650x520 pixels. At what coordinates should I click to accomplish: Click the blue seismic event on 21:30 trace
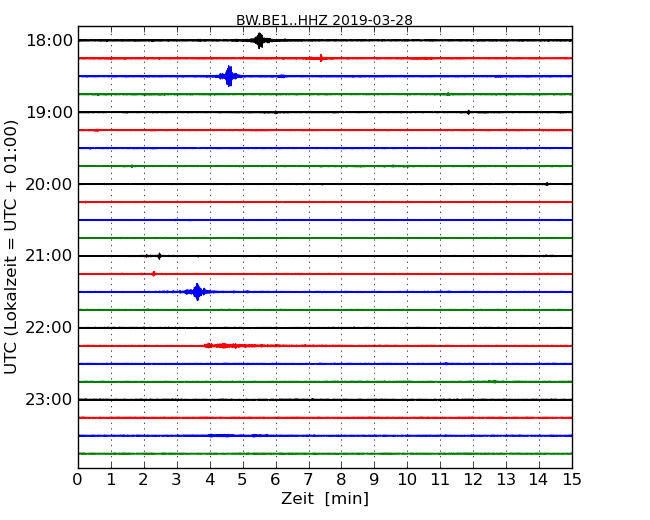point(197,292)
